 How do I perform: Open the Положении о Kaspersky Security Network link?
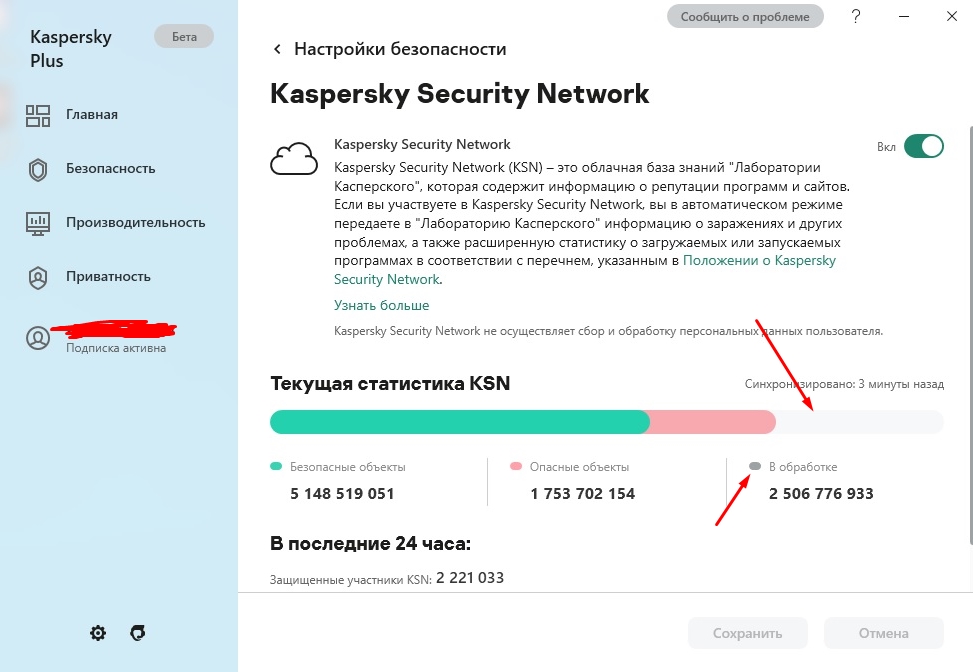(x=758, y=261)
